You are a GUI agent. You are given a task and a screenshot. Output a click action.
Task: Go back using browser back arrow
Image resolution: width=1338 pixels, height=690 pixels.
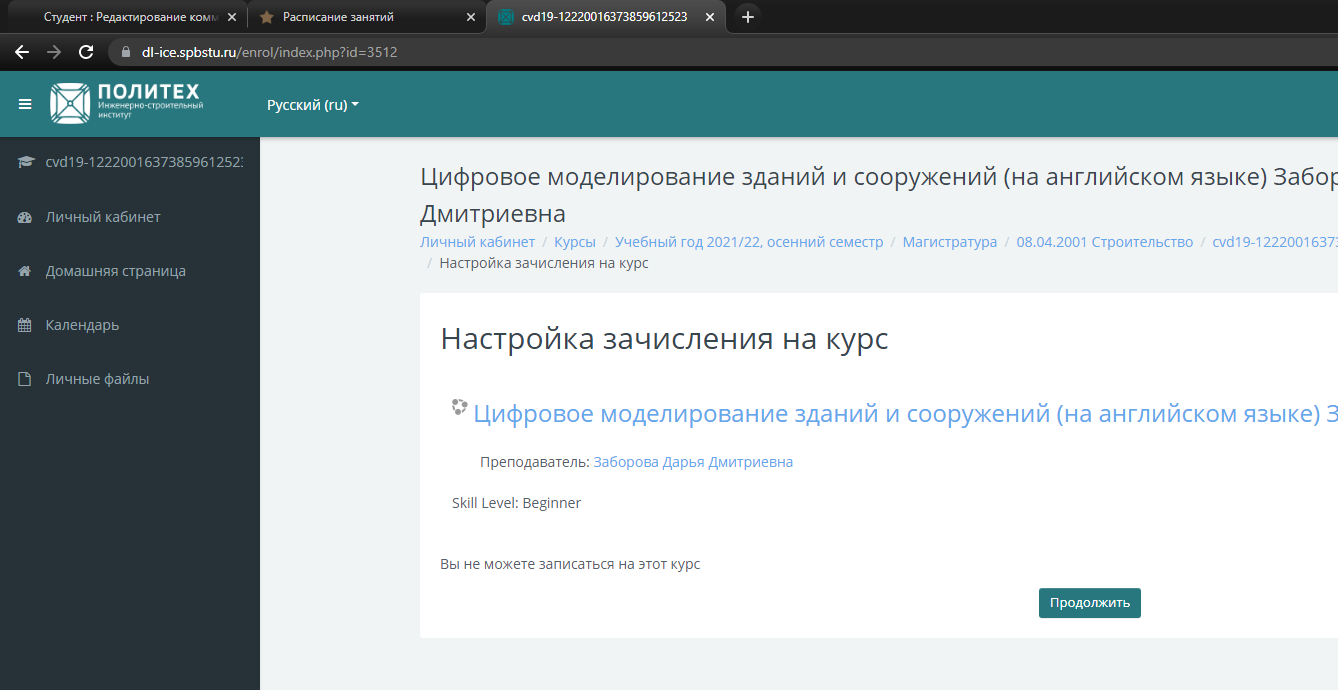click(x=22, y=52)
